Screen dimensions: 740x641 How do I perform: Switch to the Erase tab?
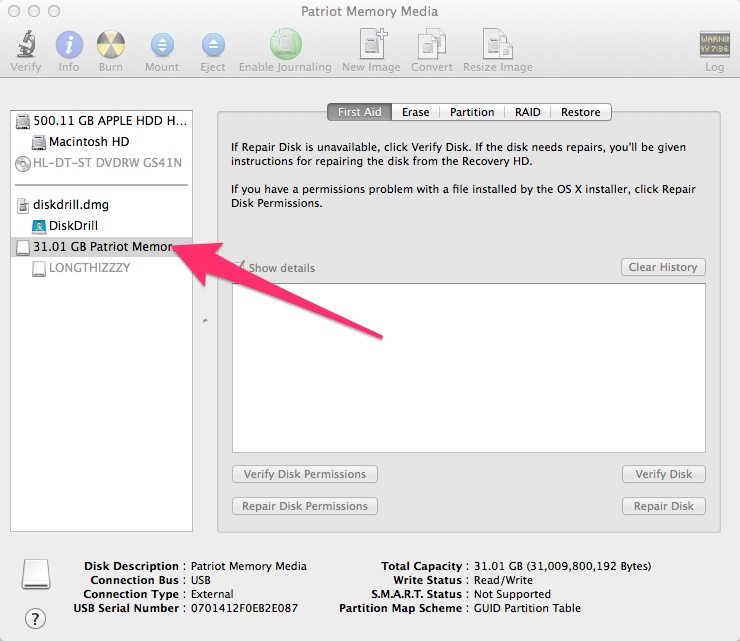pos(415,112)
